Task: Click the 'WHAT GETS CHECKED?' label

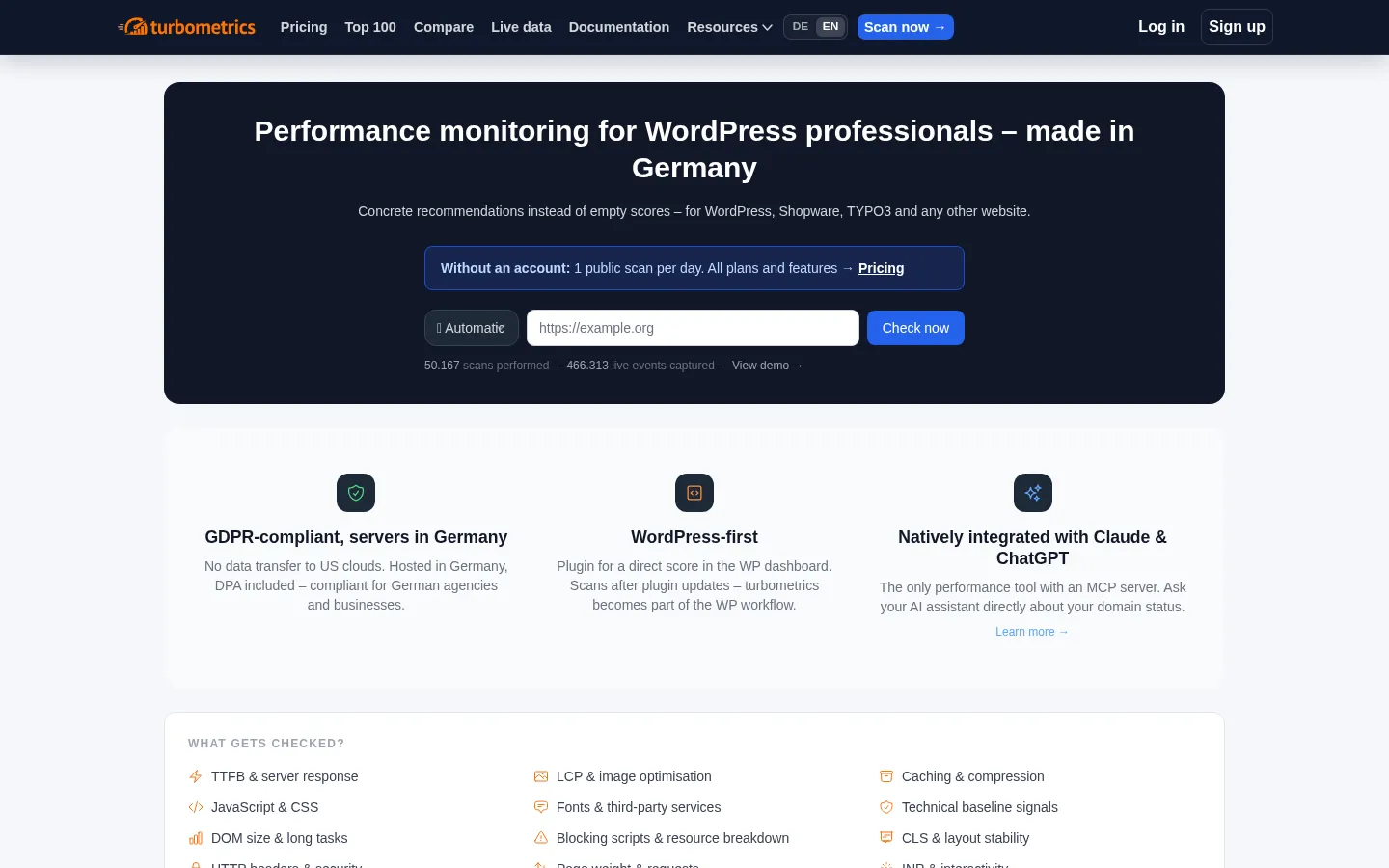Action: (x=266, y=744)
